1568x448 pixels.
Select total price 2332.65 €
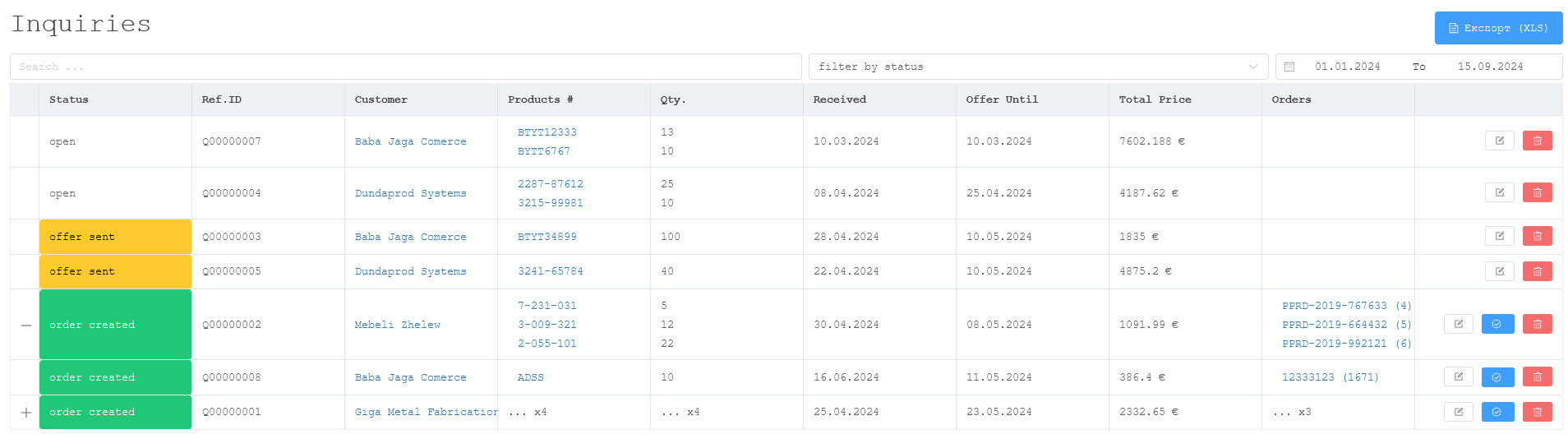(1148, 412)
